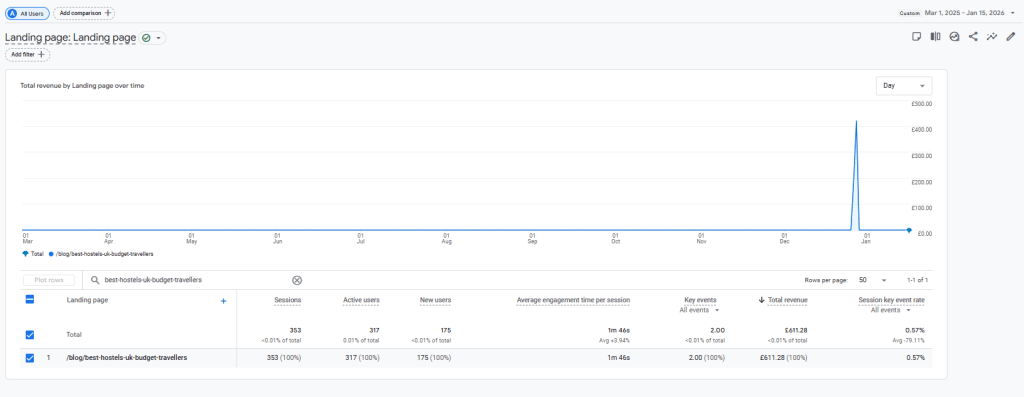Image resolution: width=1024 pixels, height=397 pixels.
Task: Click the Total legend entry under chart
Action: 33,253
